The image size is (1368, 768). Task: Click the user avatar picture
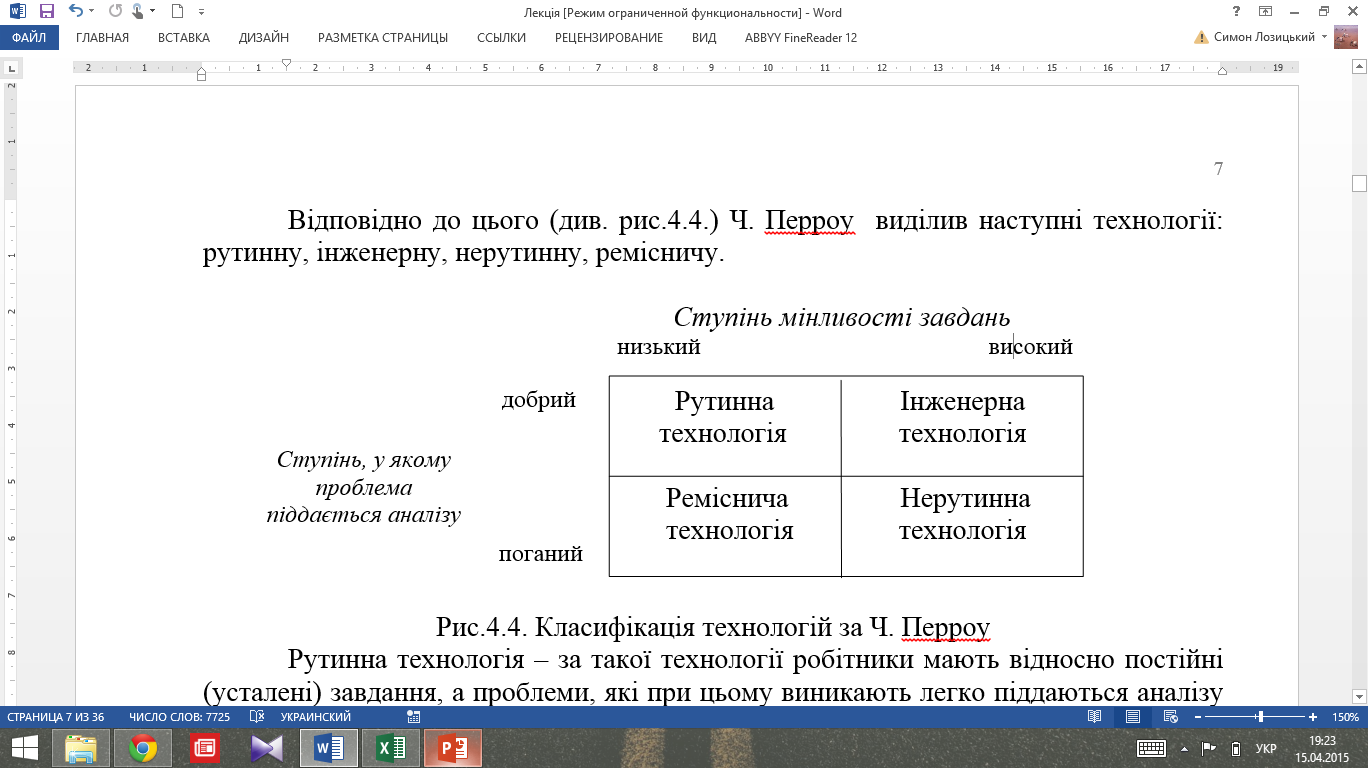click(1348, 38)
